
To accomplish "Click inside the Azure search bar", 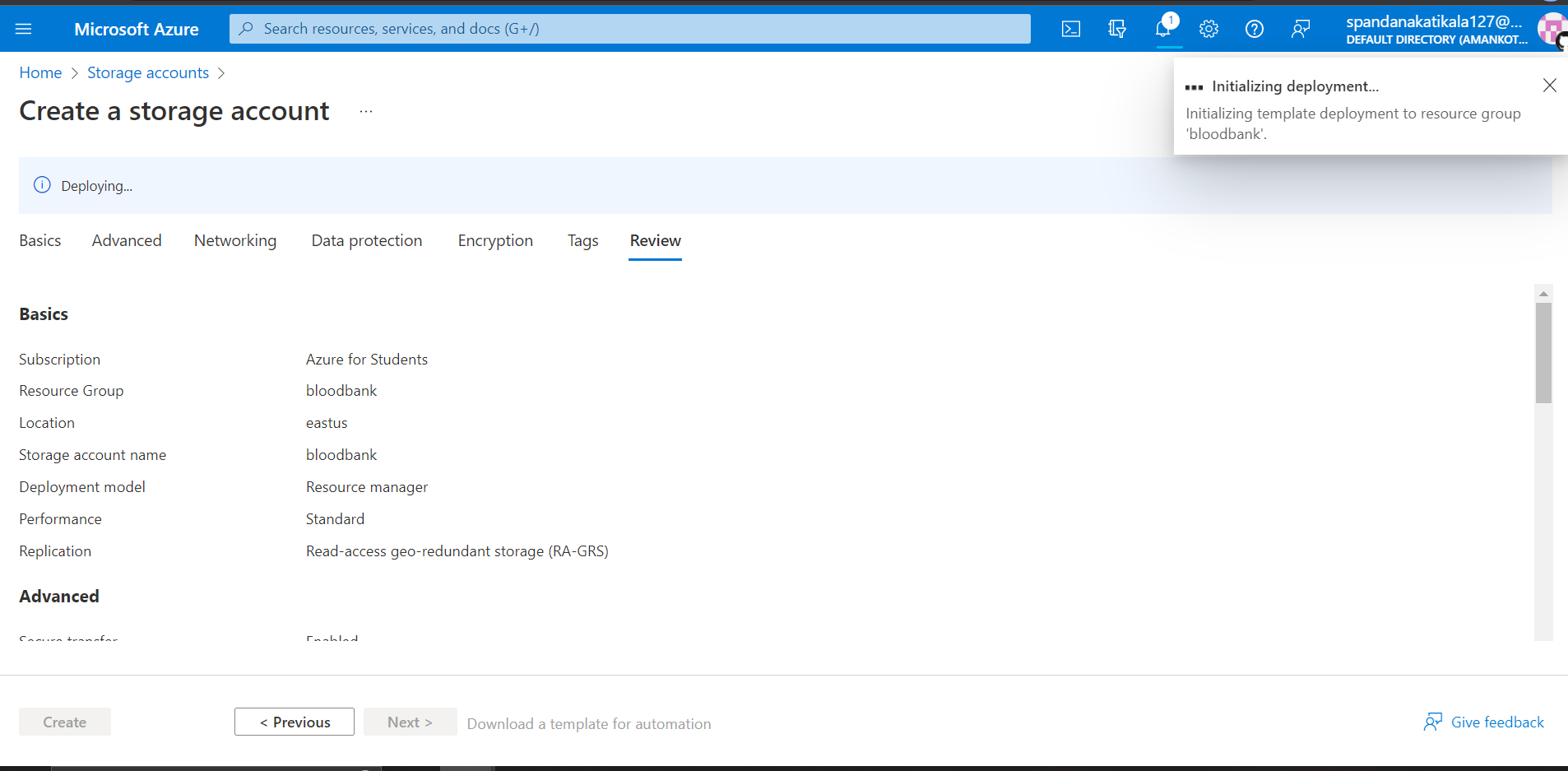I will coord(629,28).
